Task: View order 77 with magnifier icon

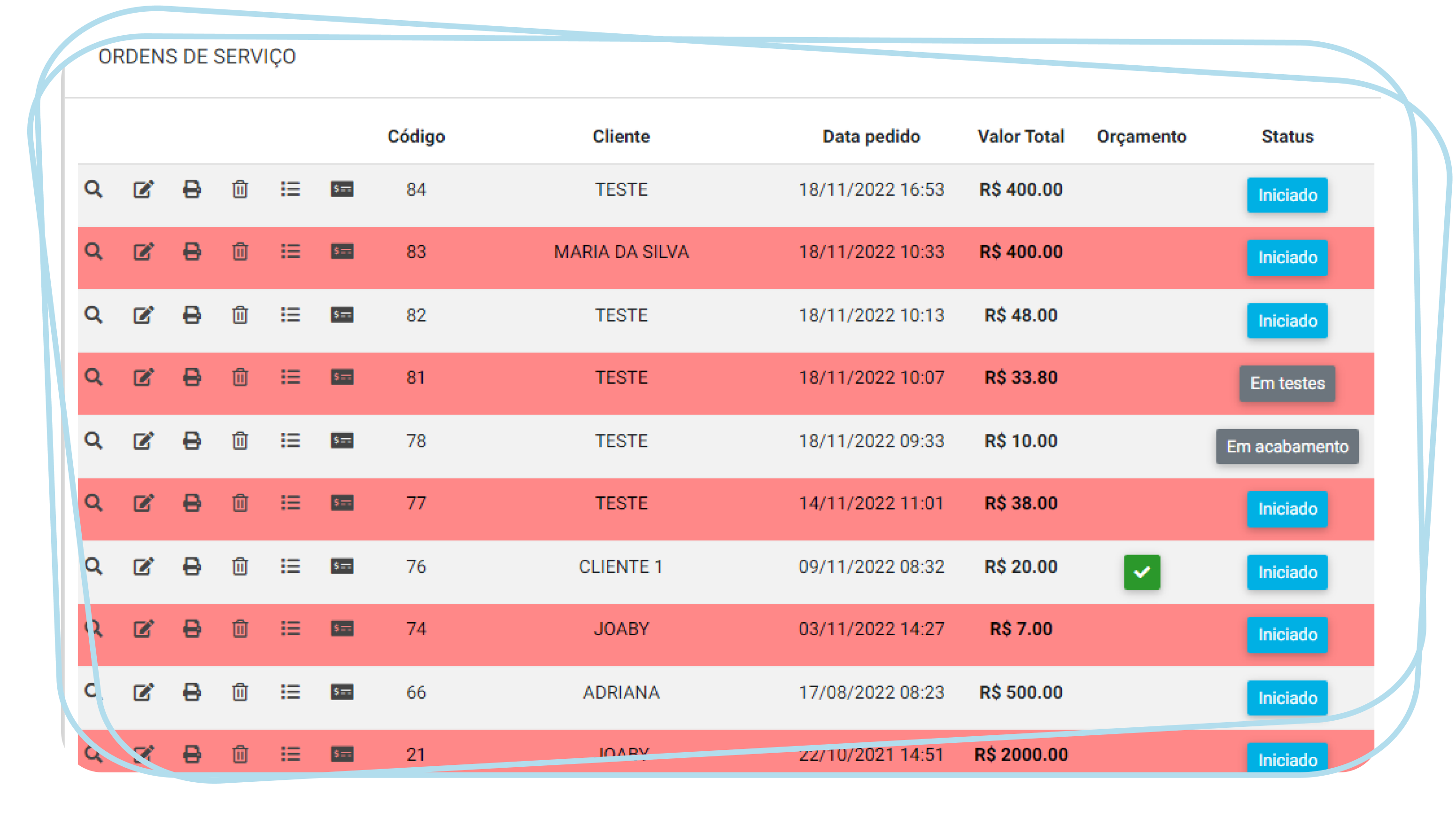Action: pos(94,503)
